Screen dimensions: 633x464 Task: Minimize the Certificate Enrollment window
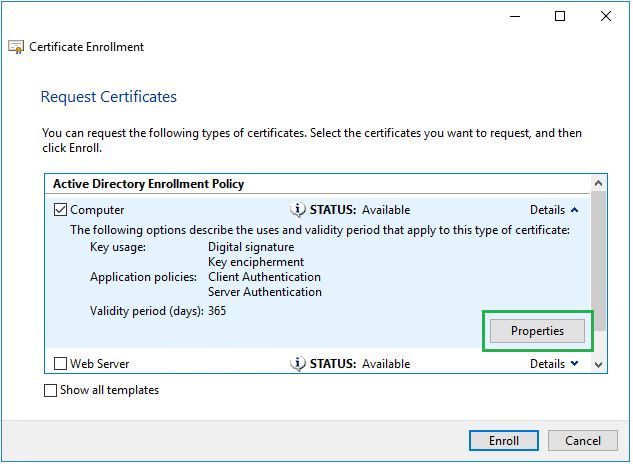click(515, 16)
